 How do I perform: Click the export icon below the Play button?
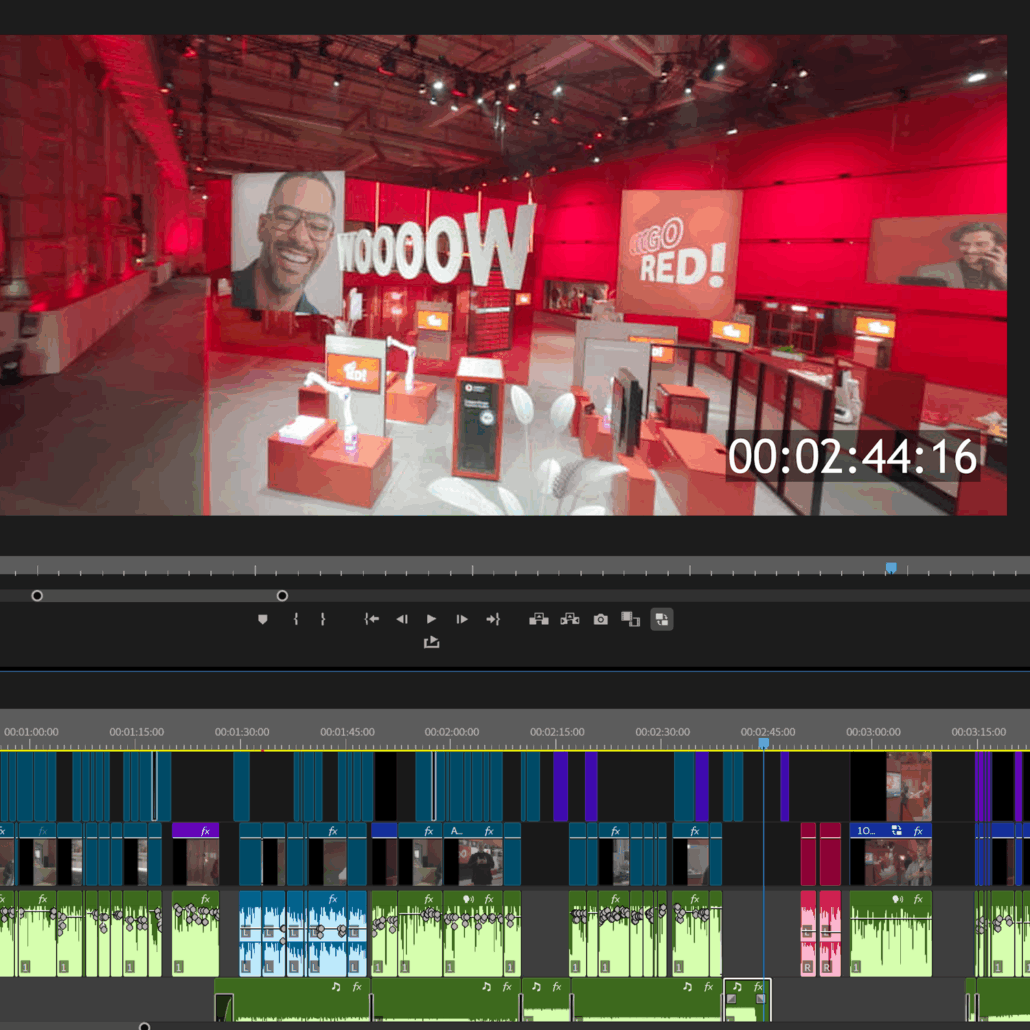click(432, 642)
